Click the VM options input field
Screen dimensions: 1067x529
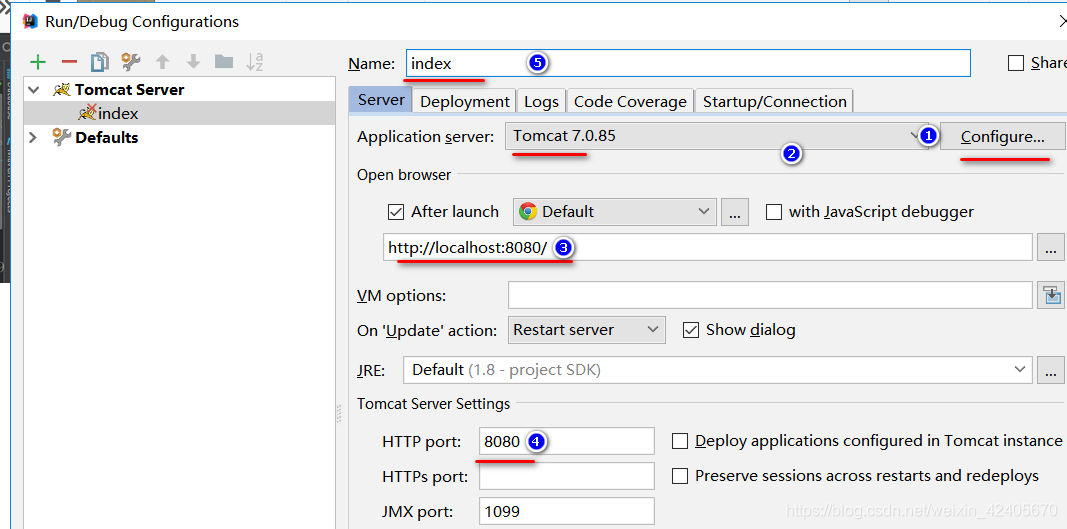pyautogui.click(x=770, y=295)
